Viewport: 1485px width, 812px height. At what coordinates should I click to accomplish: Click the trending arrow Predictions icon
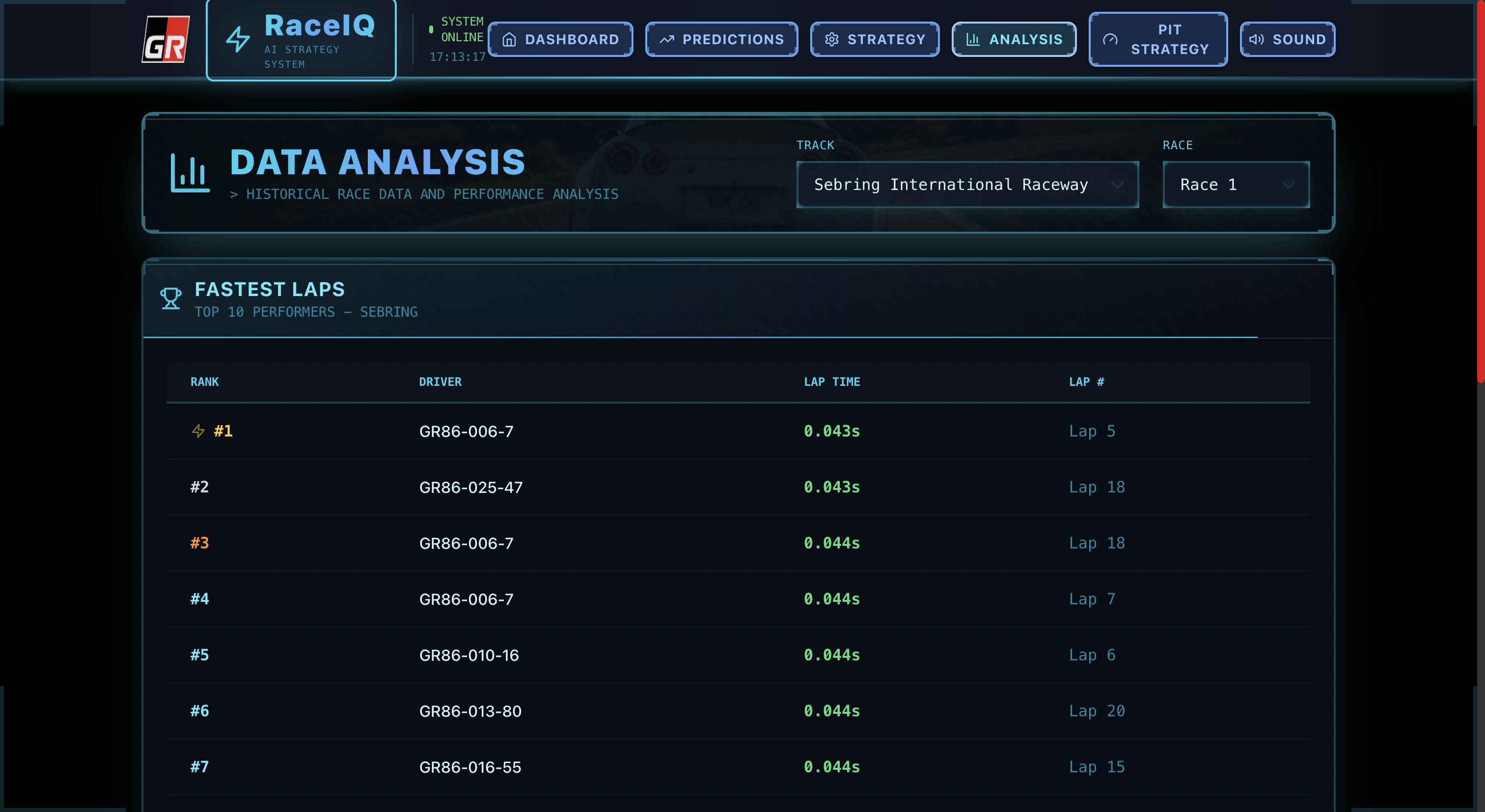coord(667,39)
